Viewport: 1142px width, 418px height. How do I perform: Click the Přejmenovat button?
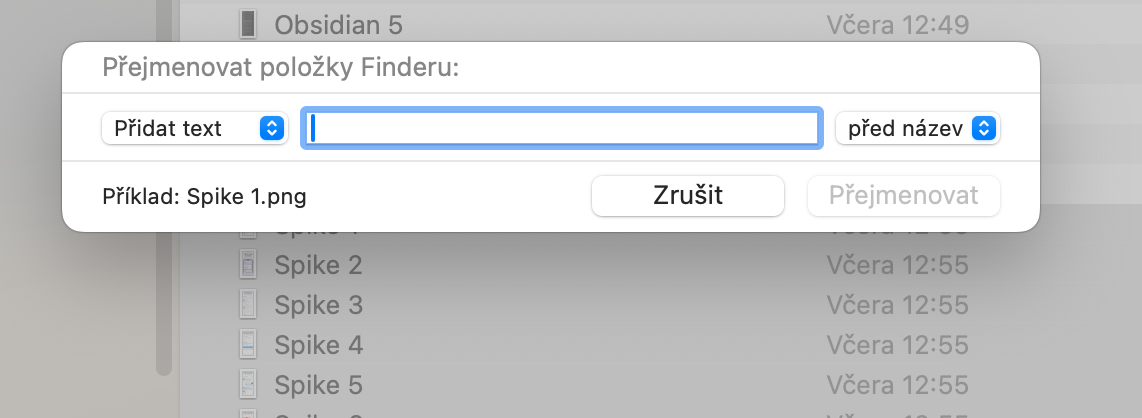click(903, 196)
